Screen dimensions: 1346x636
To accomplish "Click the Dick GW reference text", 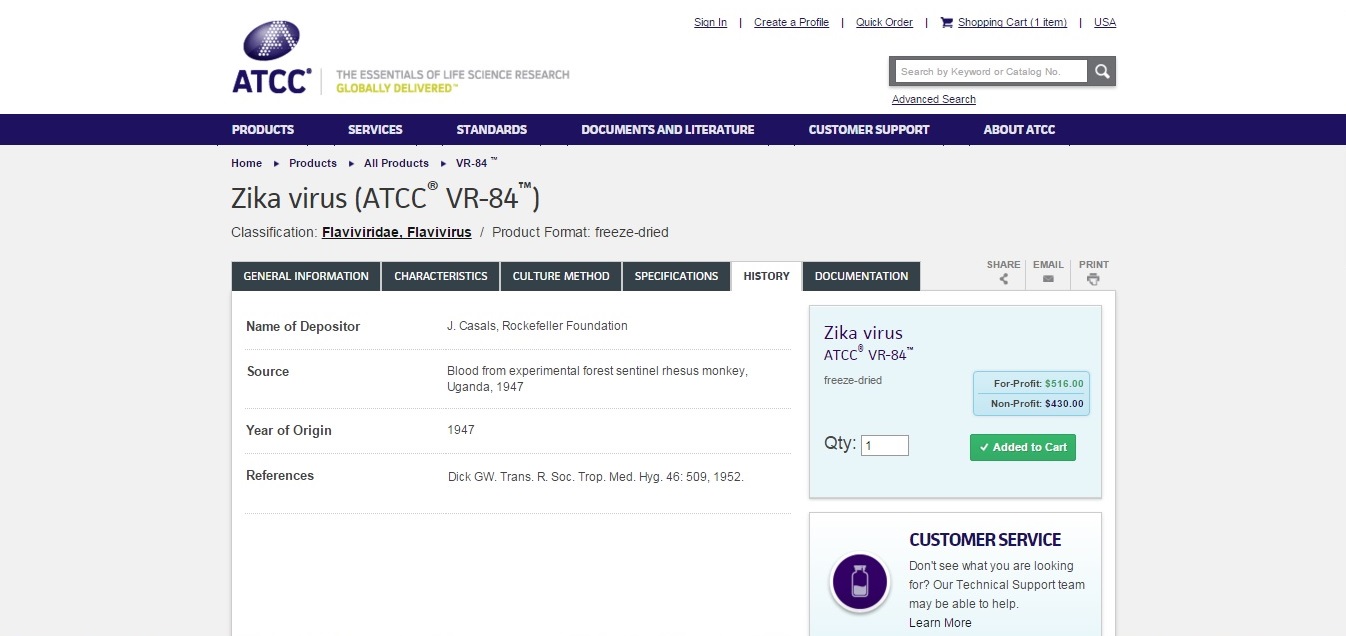I will 596,477.
